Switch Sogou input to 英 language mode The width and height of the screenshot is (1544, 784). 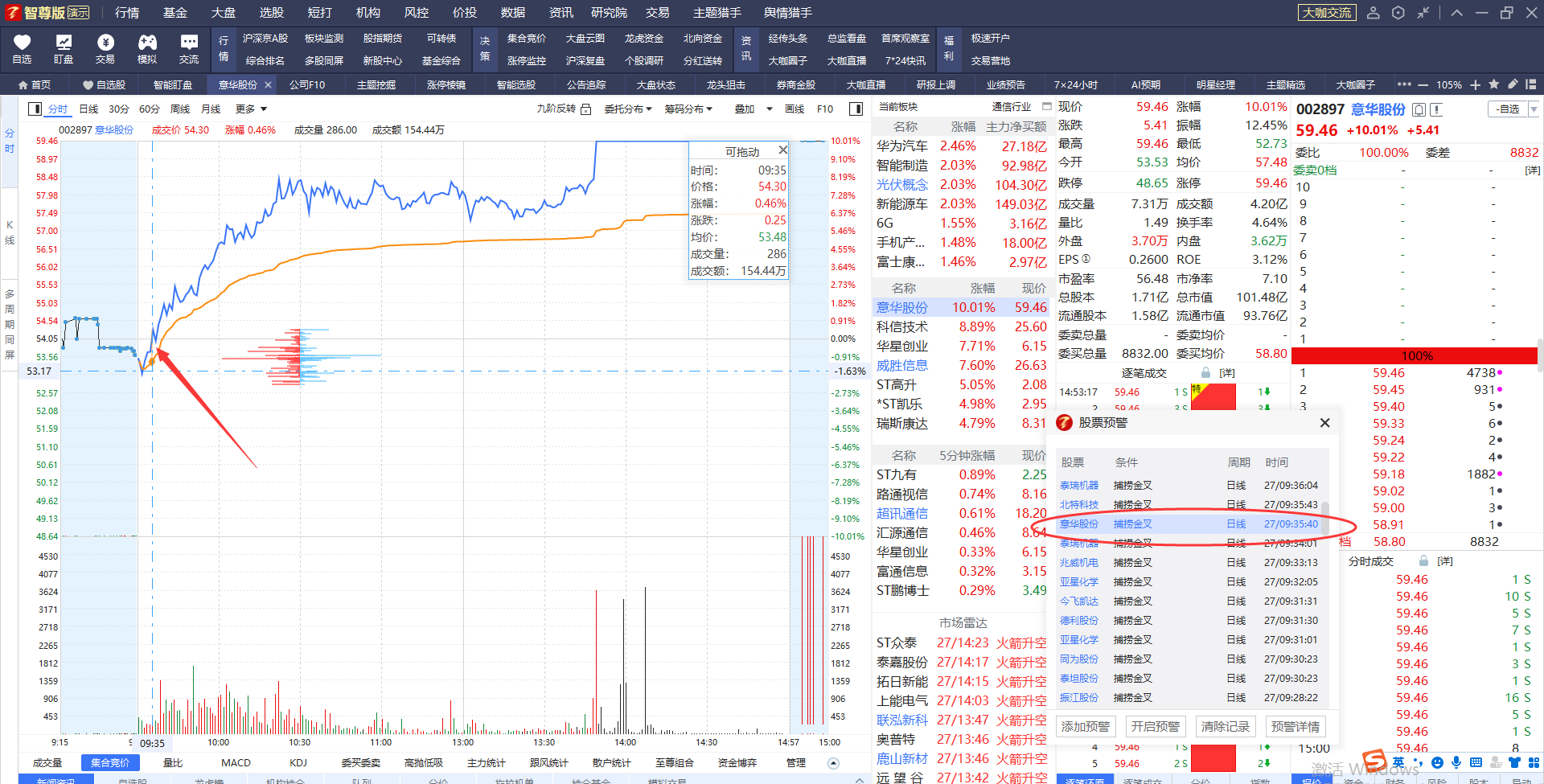tap(1399, 762)
